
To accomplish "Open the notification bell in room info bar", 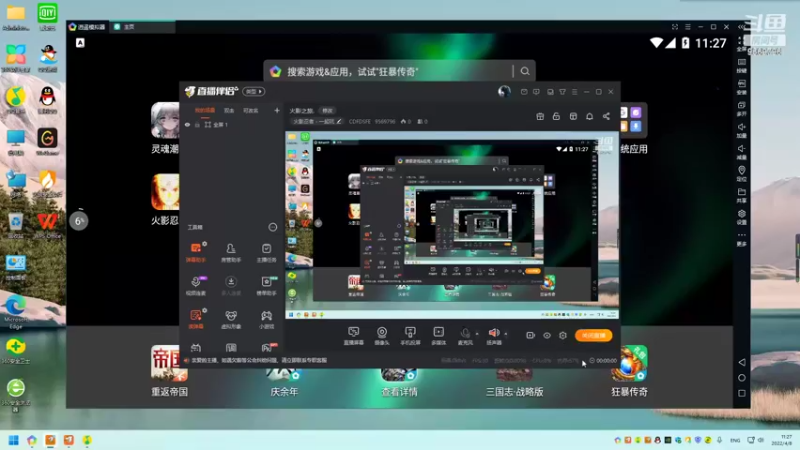I will click(x=589, y=116).
